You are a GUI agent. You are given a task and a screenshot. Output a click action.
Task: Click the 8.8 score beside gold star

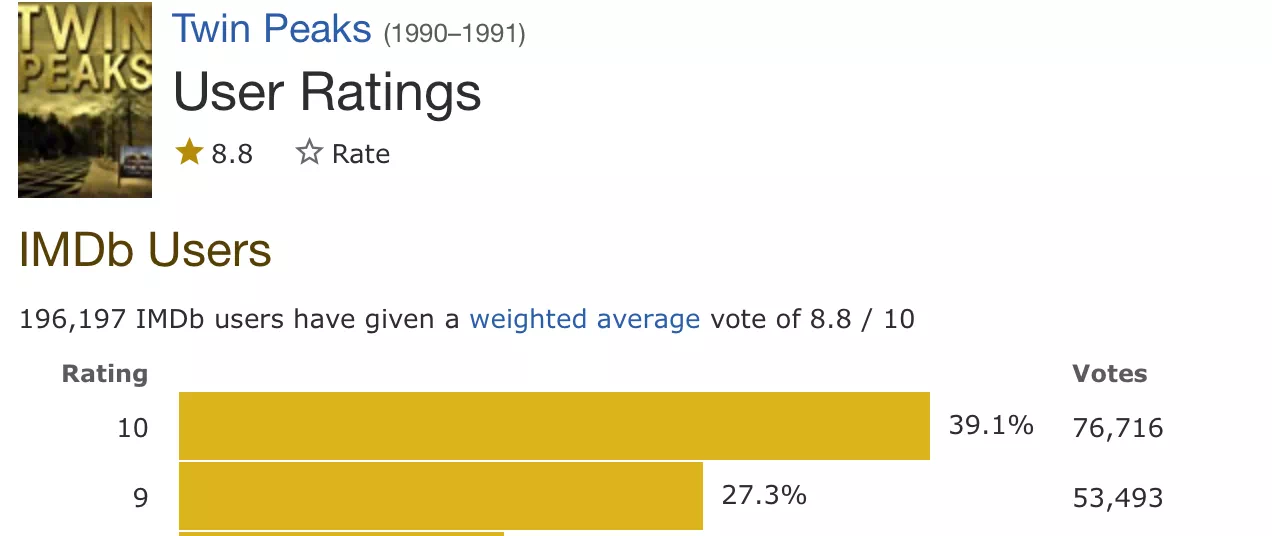[x=232, y=154]
